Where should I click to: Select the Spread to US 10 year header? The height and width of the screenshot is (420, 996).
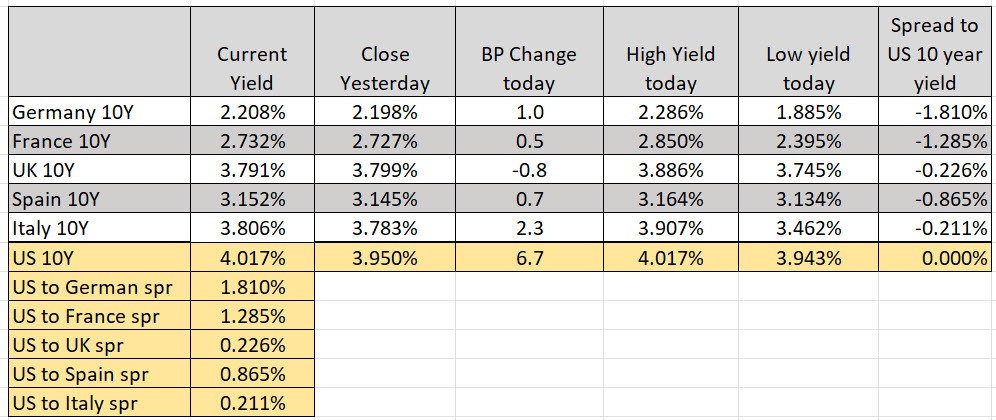(935, 53)
